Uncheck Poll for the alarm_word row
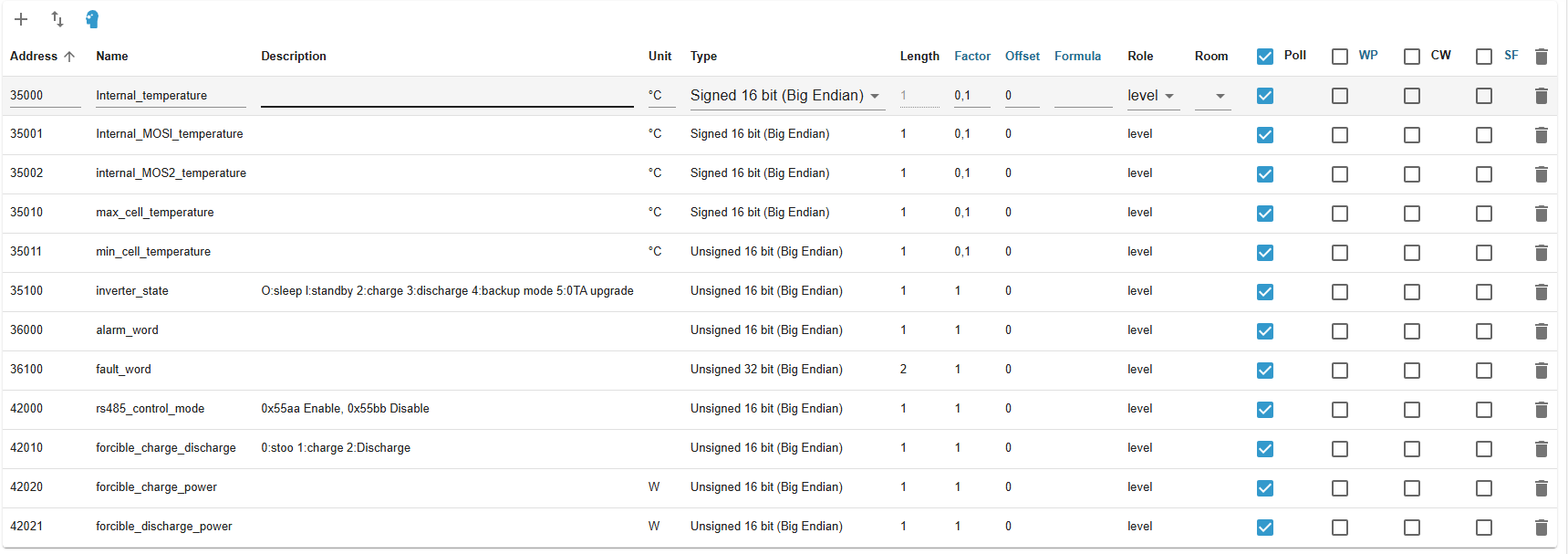The width and height of the screenshot is (1568, 554). [x=1265, y=331]
